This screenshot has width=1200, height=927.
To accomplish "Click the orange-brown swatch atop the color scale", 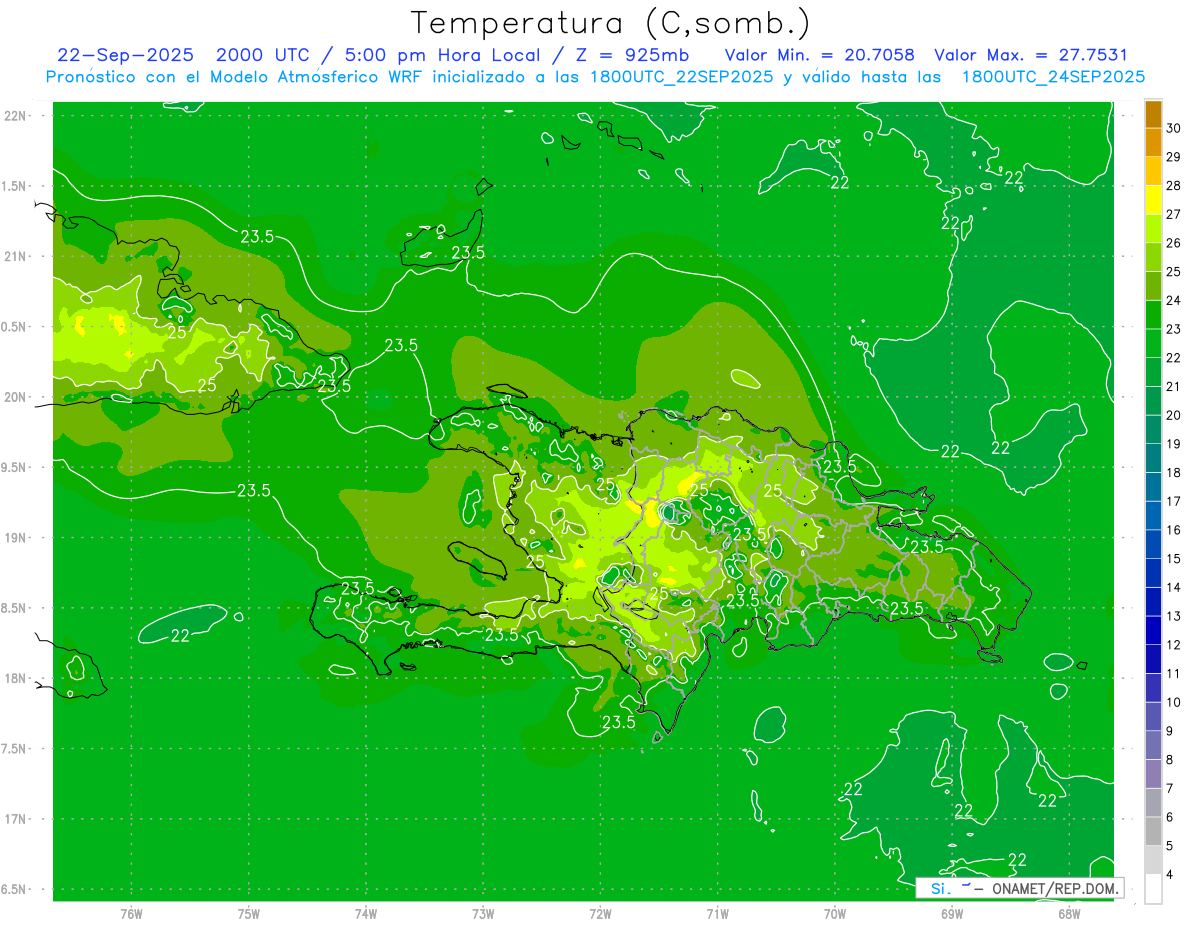I will coord(1153,114).
